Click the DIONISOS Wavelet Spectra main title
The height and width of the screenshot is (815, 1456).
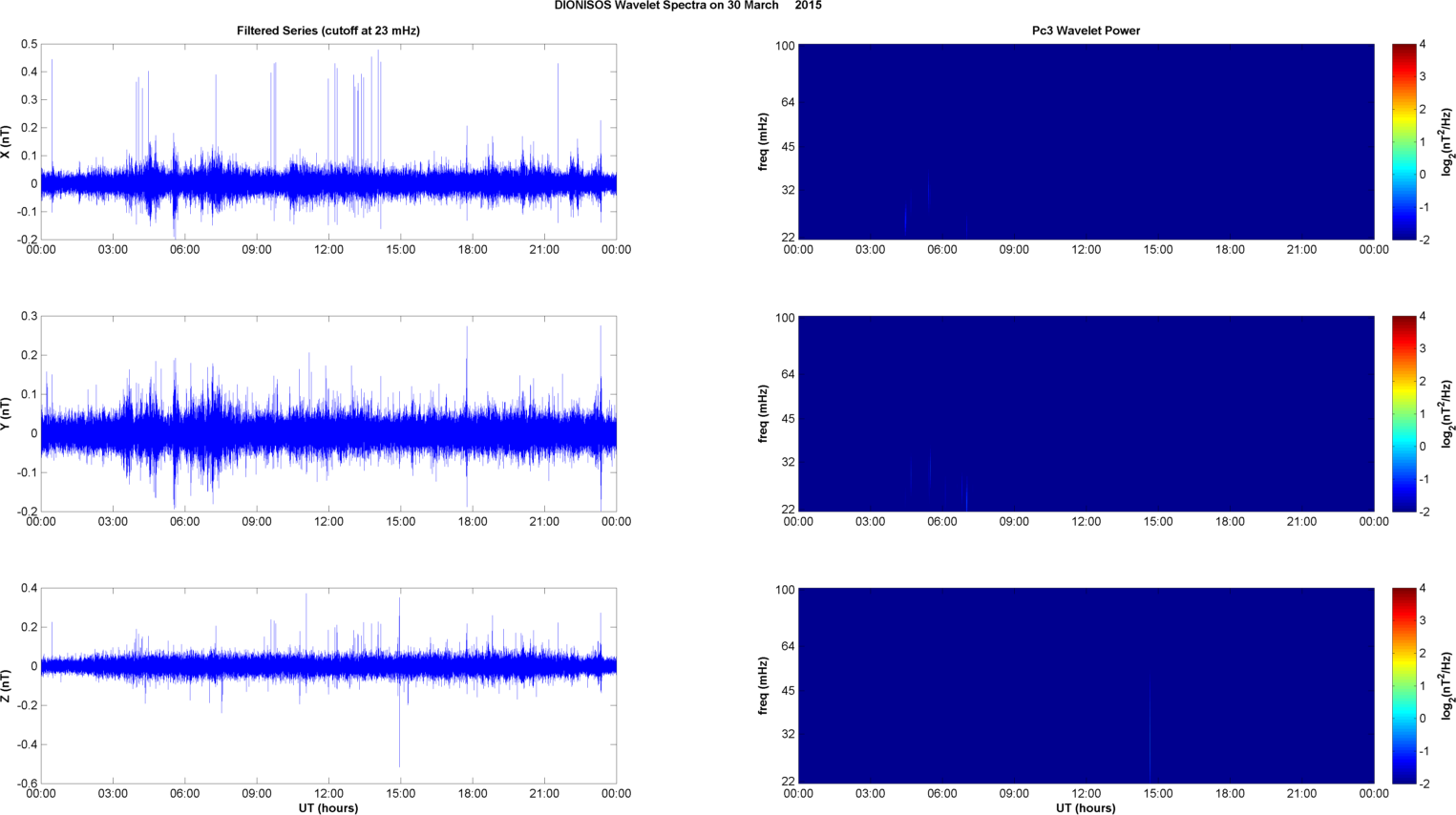tap(687, 6)
